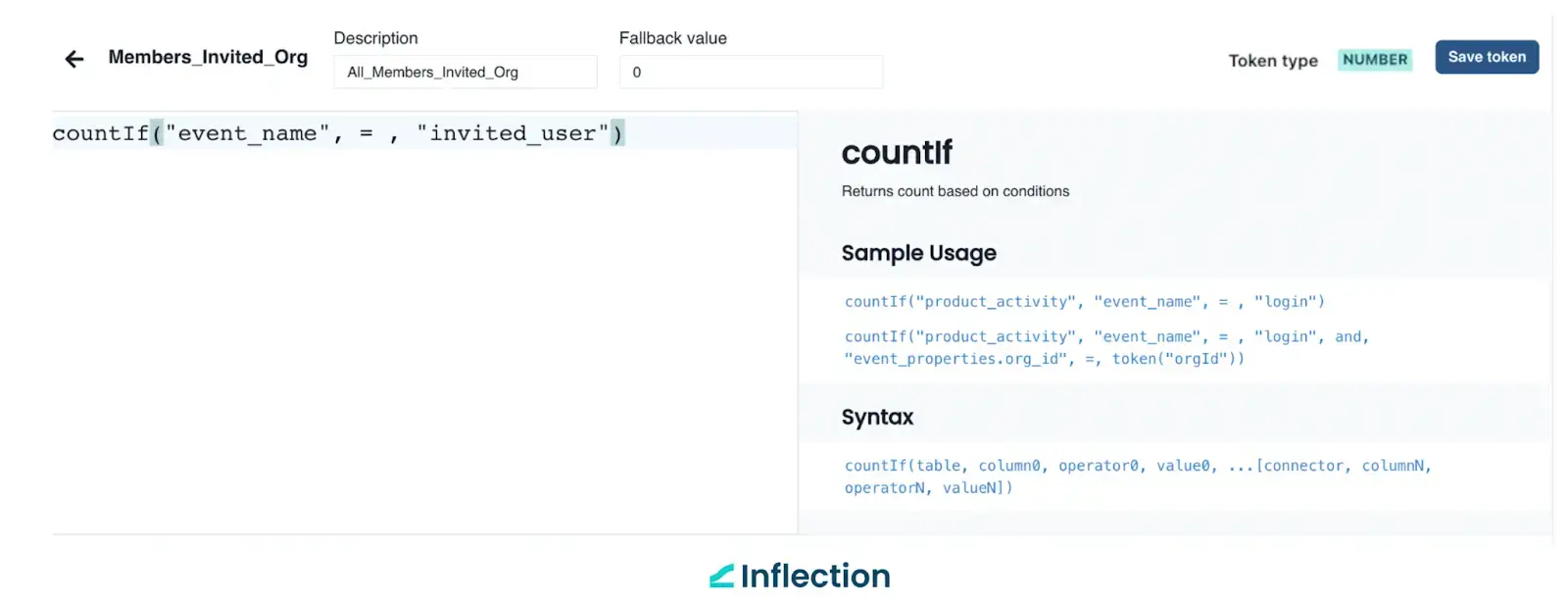Click the countIf heading in the documentation panel

[x=896, y=153]
